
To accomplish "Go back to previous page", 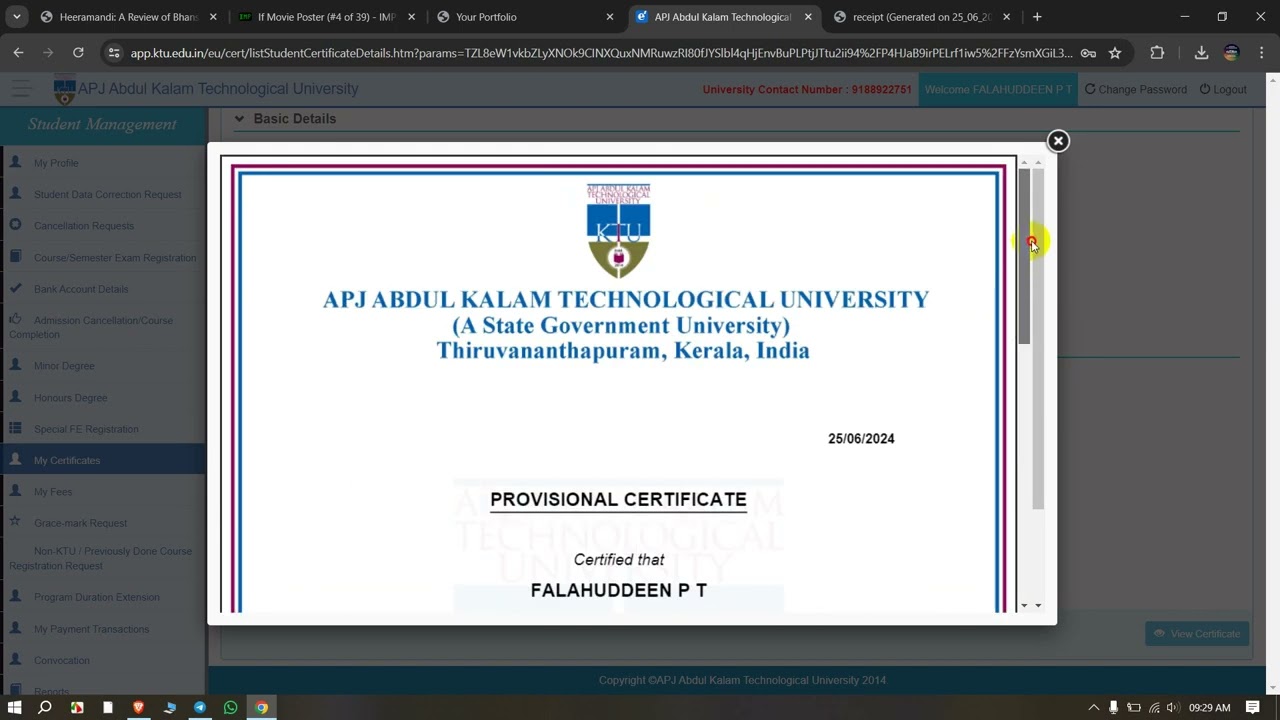I will (18, 53).
